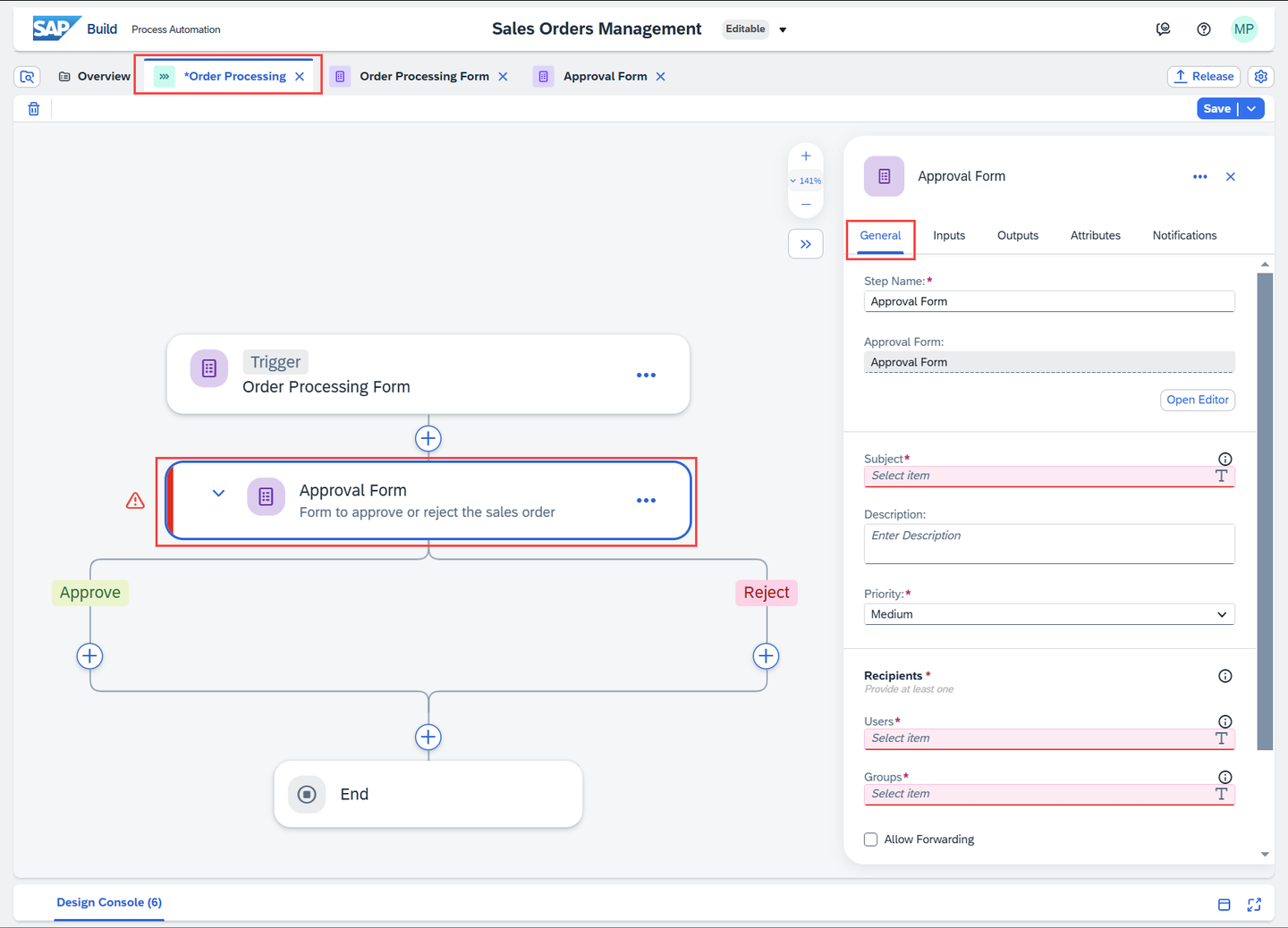Minimize the Design Console panel
This screenshot has width=1288, height=928.
pyautogui.click(x=1224, y=905)
